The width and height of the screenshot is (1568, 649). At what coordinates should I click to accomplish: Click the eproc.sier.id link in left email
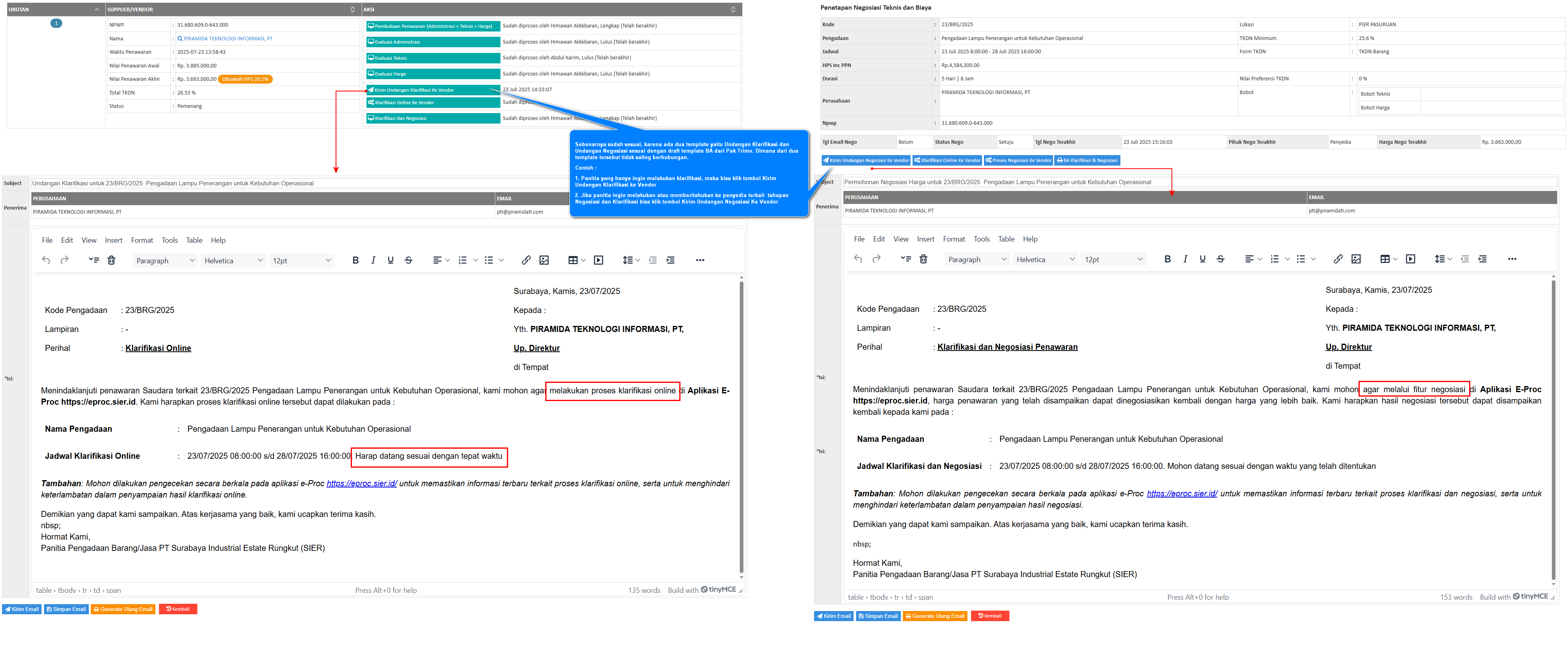coord(362,483)
